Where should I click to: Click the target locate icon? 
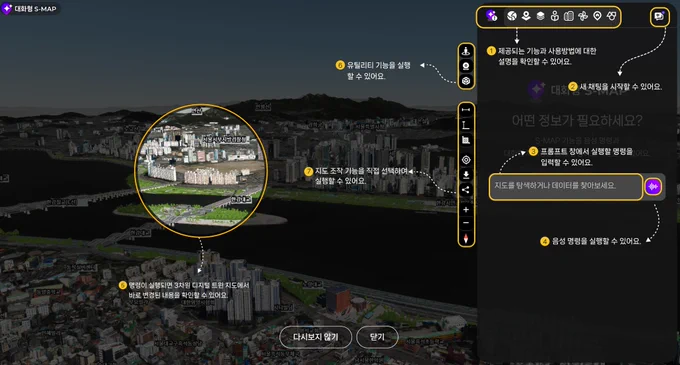466,160
